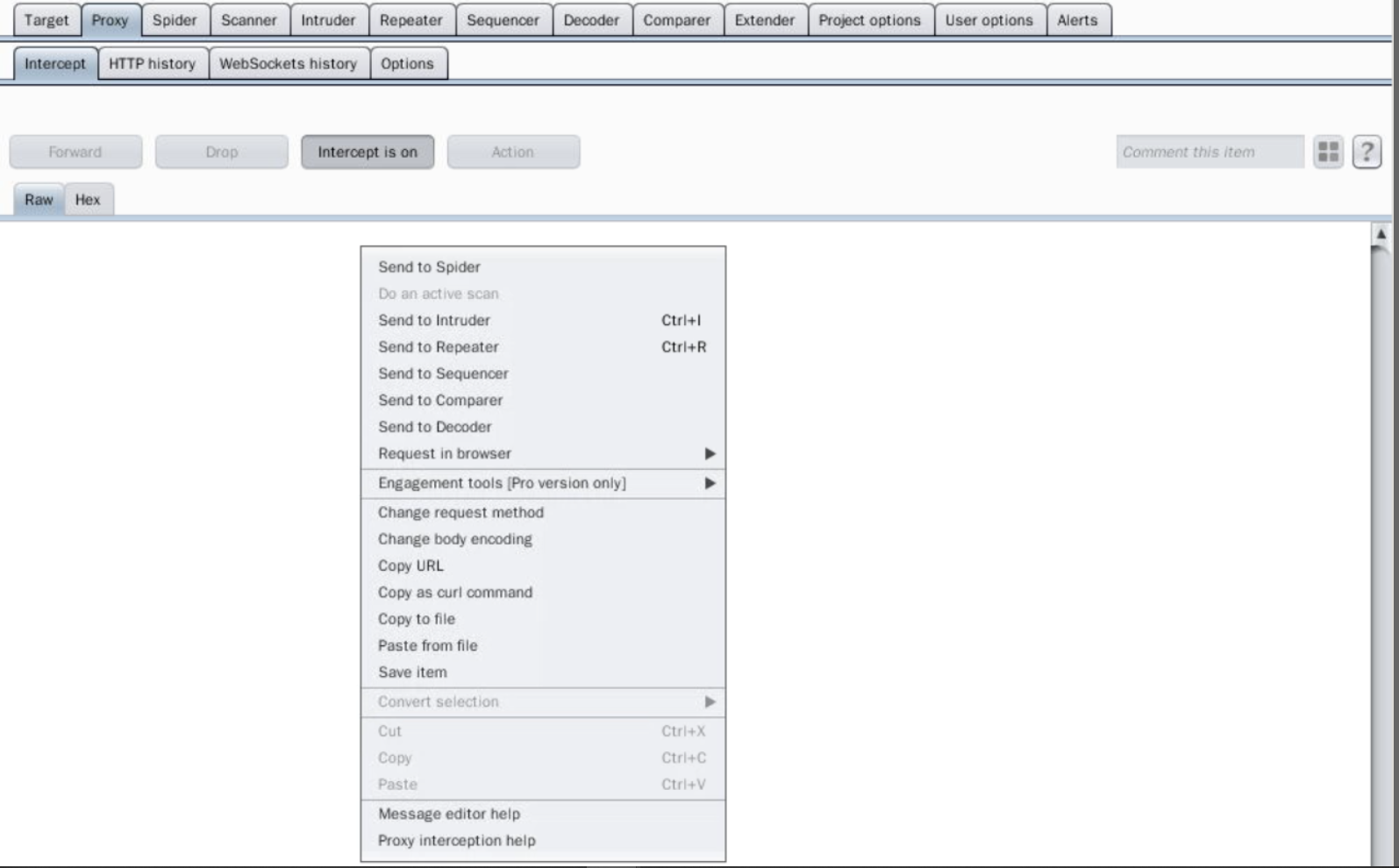Screen dimensions: 1399x868
Task: Open the Repeater tab
Action: click(x=410, y=20)
